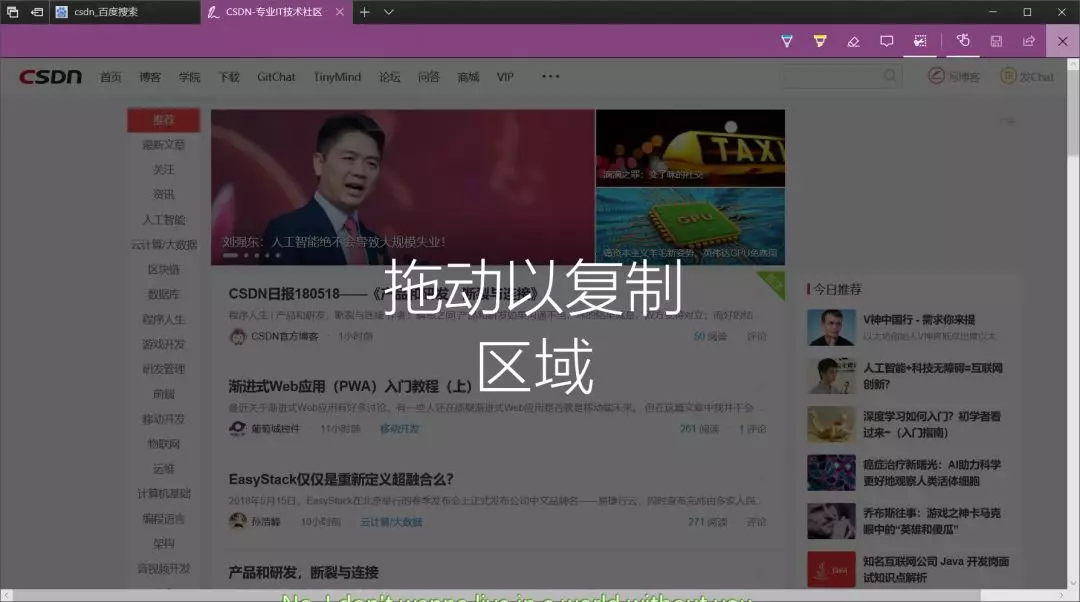Open article 渐进式Web应用（PWA）入门教程
1080x602 pixels.
click(350, 386)
